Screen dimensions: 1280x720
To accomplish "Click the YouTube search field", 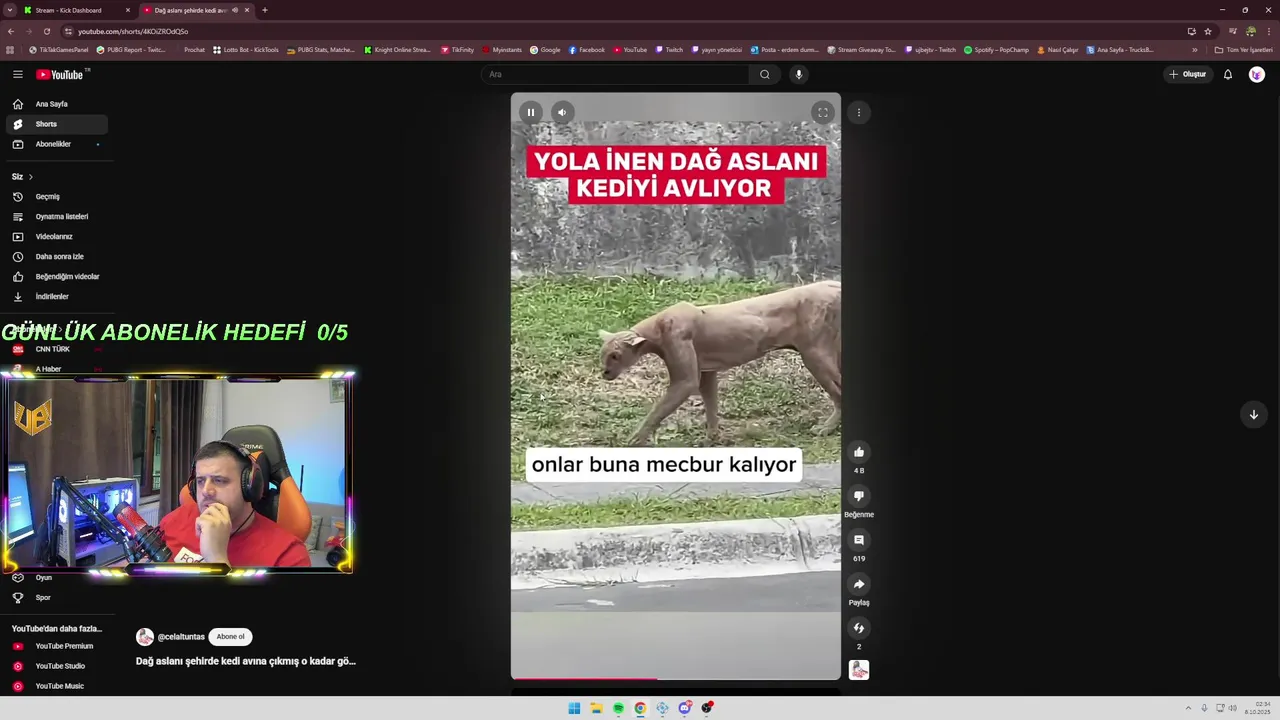I will click(615, 74).
